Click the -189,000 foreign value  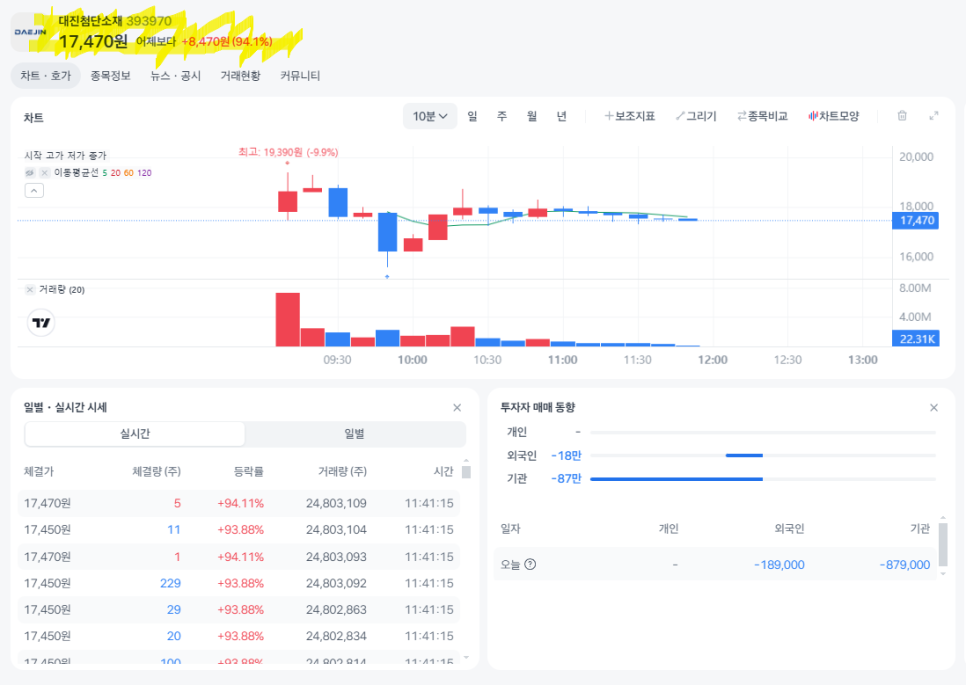coord(779,565)
